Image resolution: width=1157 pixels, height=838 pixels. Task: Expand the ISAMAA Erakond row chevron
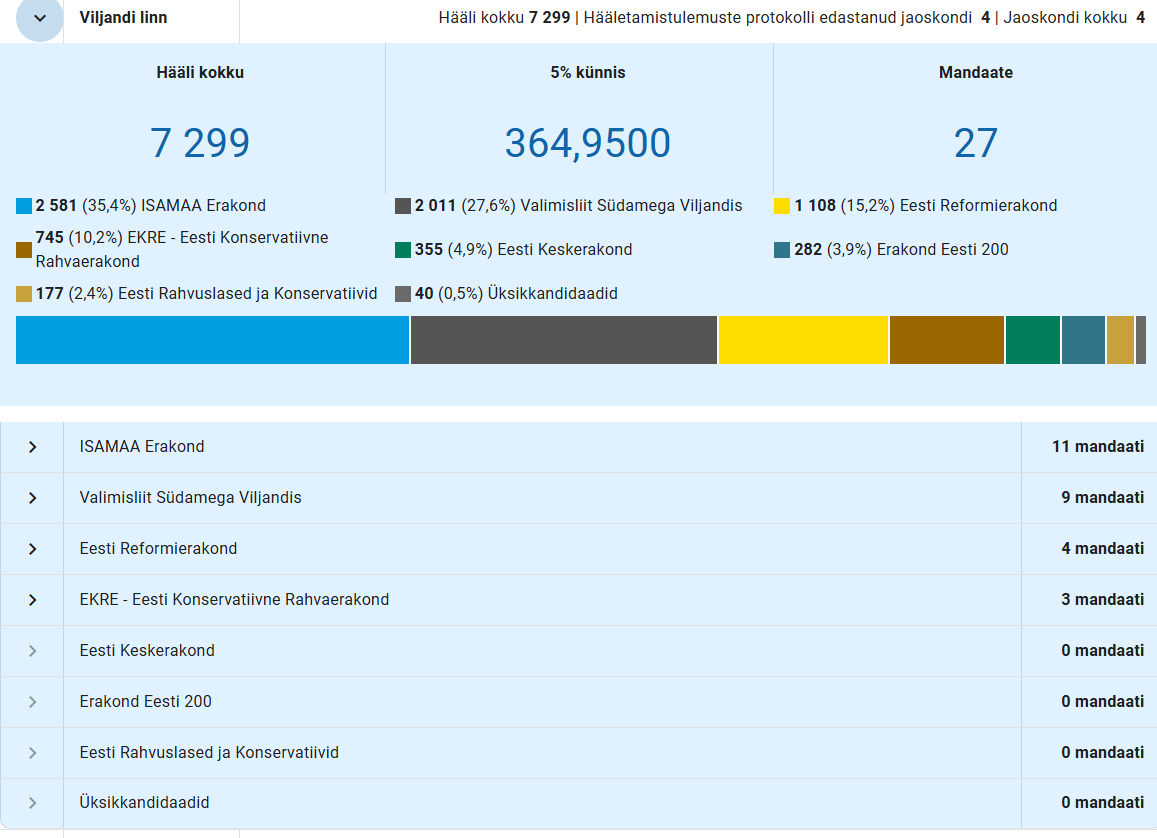click(x=32, y=447)
